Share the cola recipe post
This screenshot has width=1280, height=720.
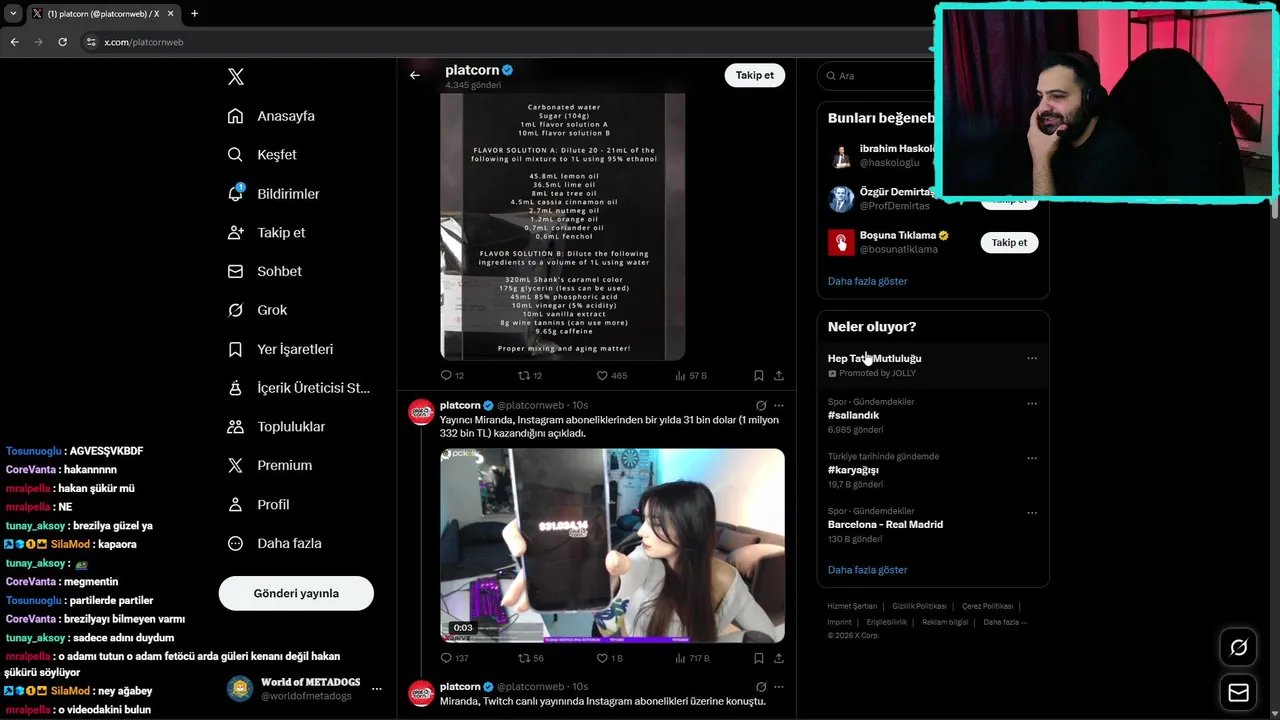click(x=779, y=376)
